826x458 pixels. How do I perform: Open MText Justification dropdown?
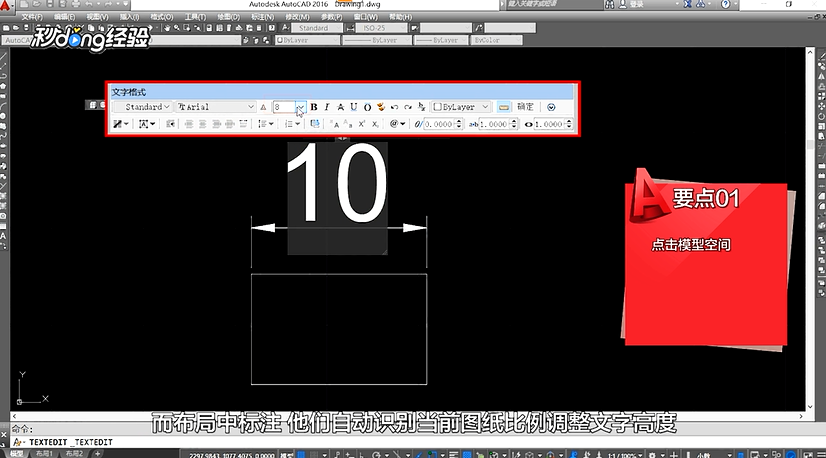pos(146,124)
